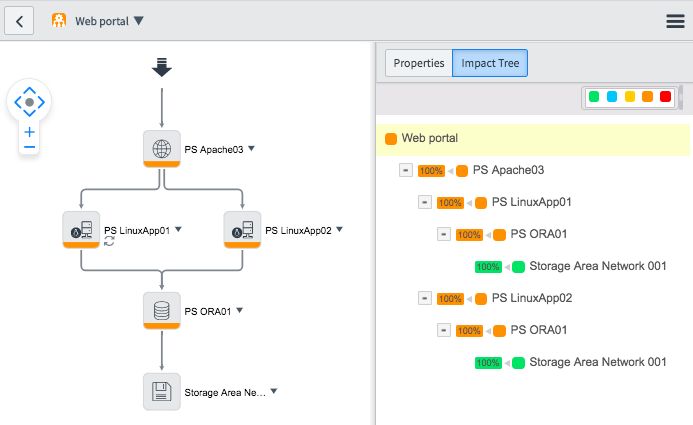Click the back arrow button

(x=19, y=21)
